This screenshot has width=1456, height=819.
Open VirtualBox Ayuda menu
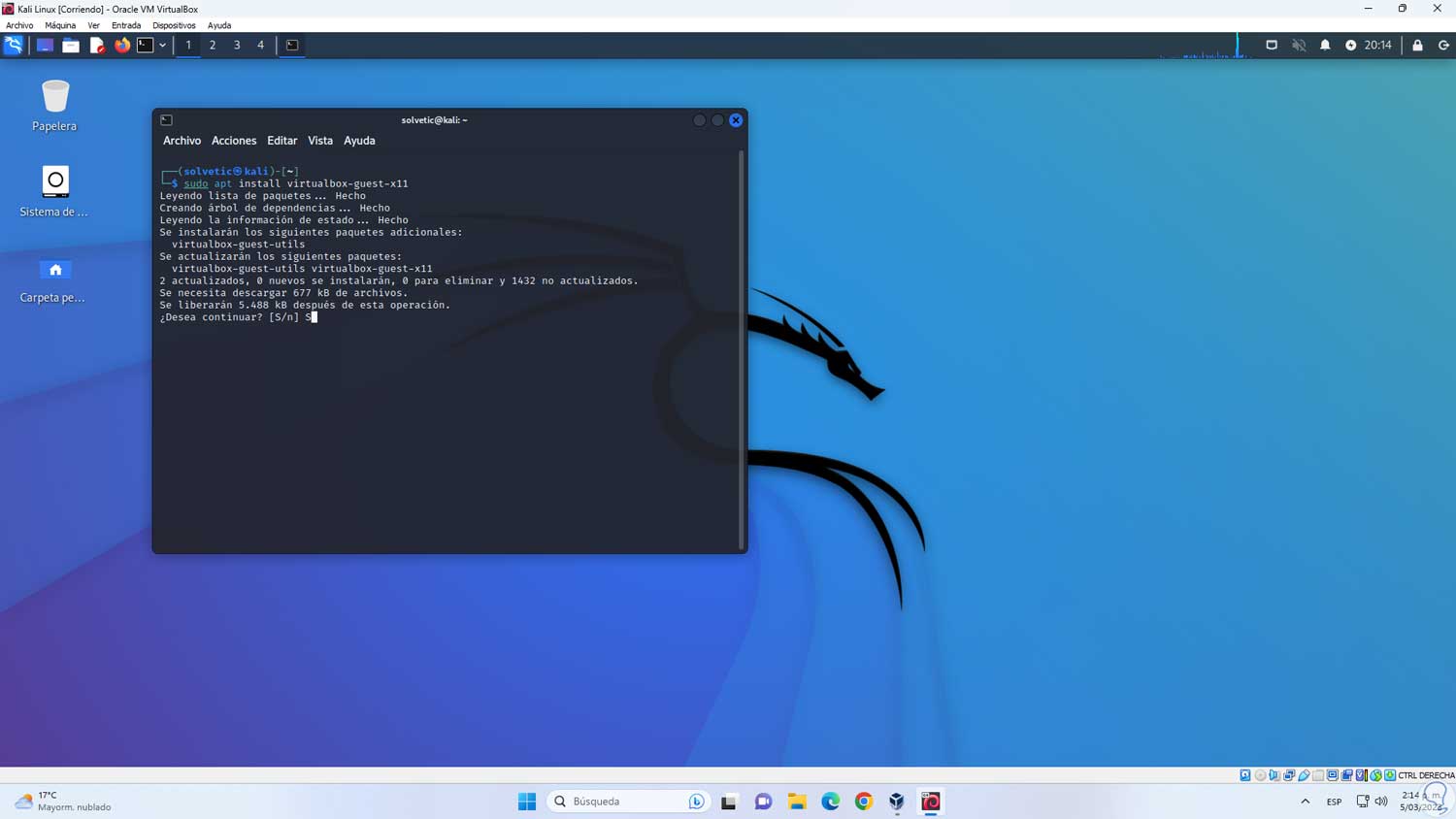pyautogui.click(x=219, y=25)
